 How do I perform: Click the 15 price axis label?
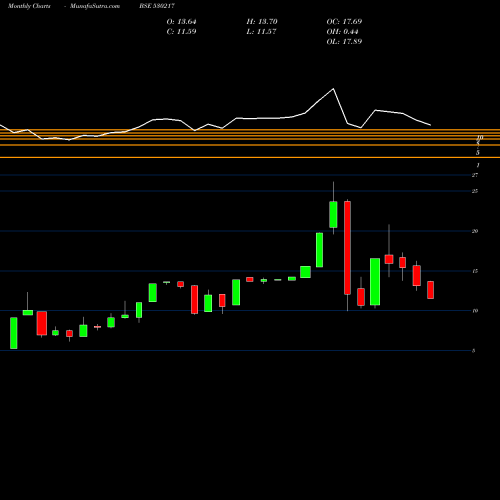pyautogui.click(x=475, y=271)
